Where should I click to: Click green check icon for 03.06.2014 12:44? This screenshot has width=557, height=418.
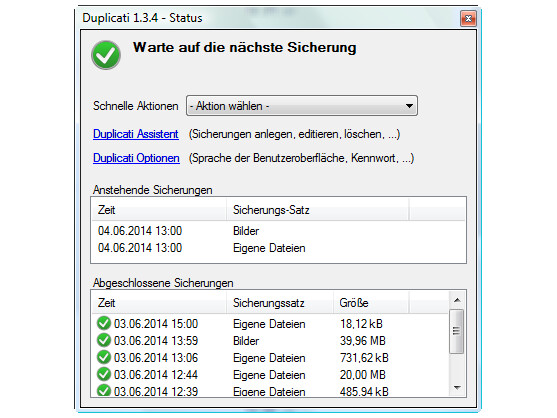tap(104, 374)
